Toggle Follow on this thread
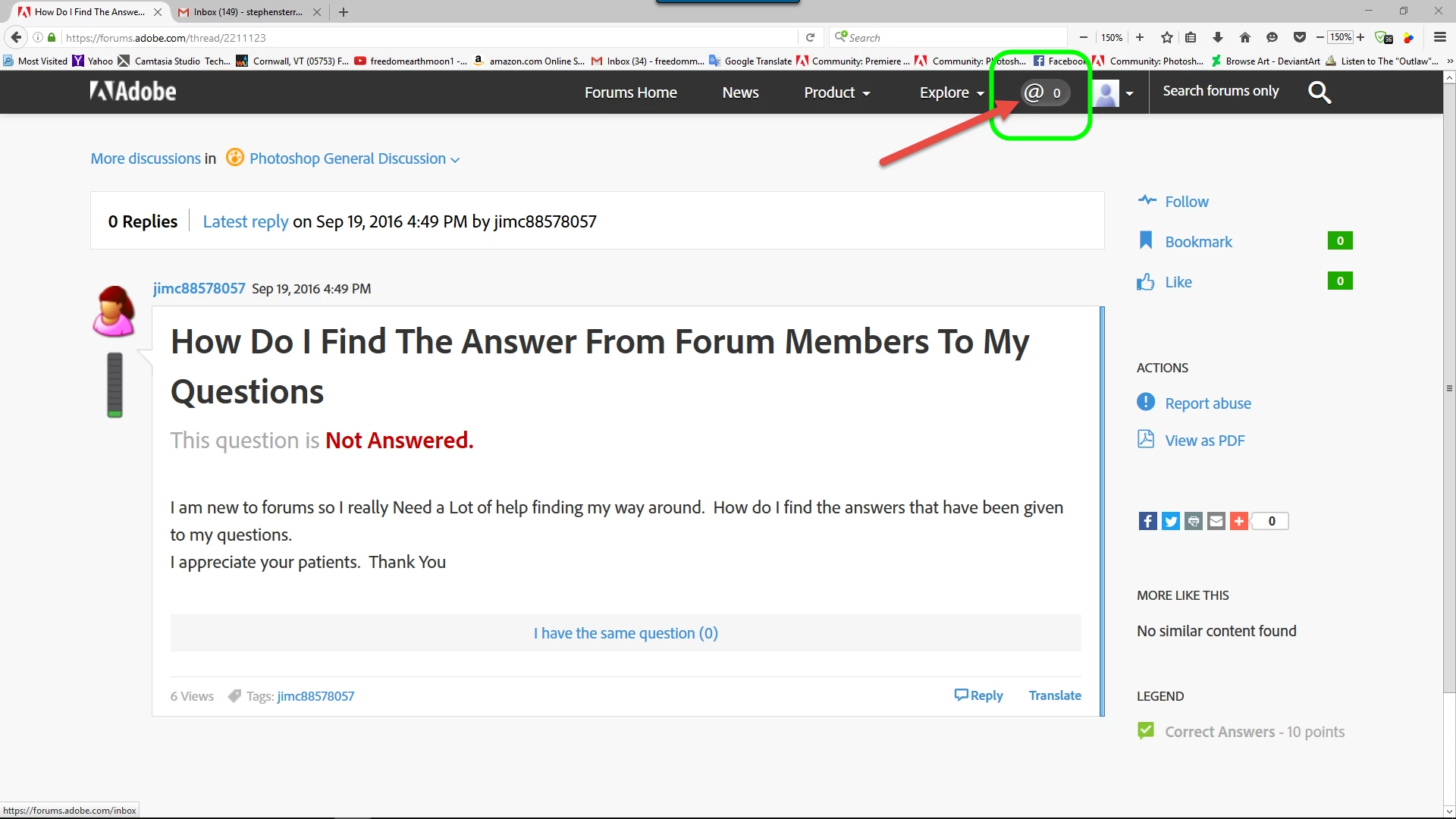This screenshot has height=819, width=1456. (1186, 202)
